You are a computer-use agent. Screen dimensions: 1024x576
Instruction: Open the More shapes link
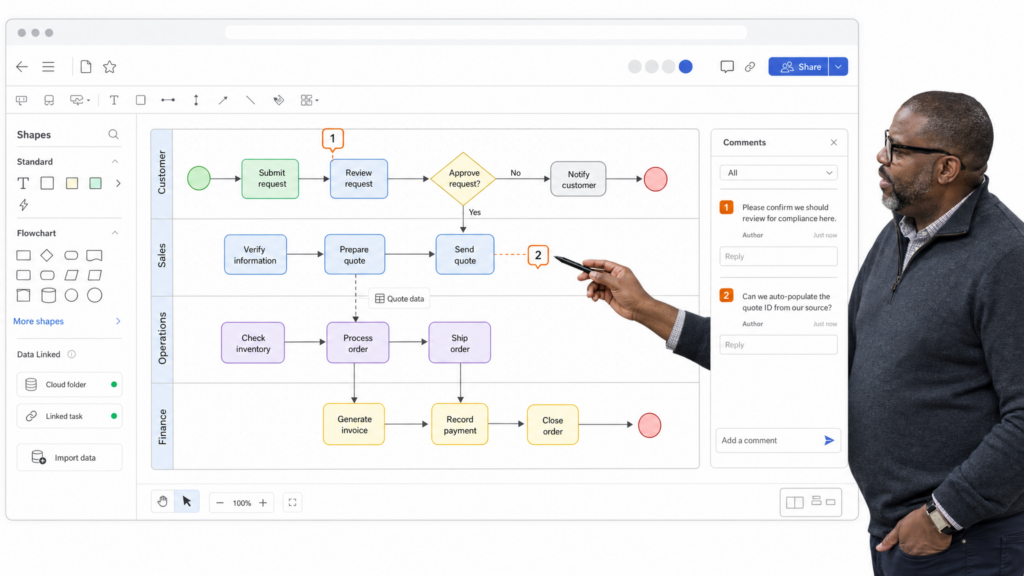point(39,321)
